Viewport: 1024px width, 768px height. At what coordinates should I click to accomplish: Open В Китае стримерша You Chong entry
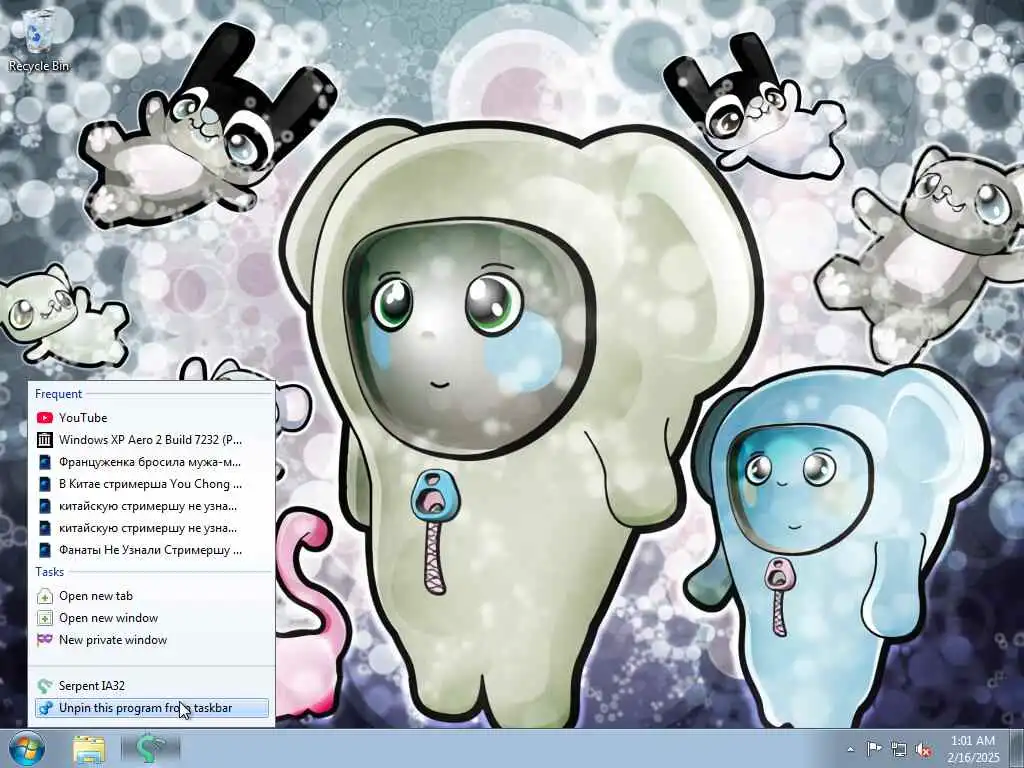point(152,484)
